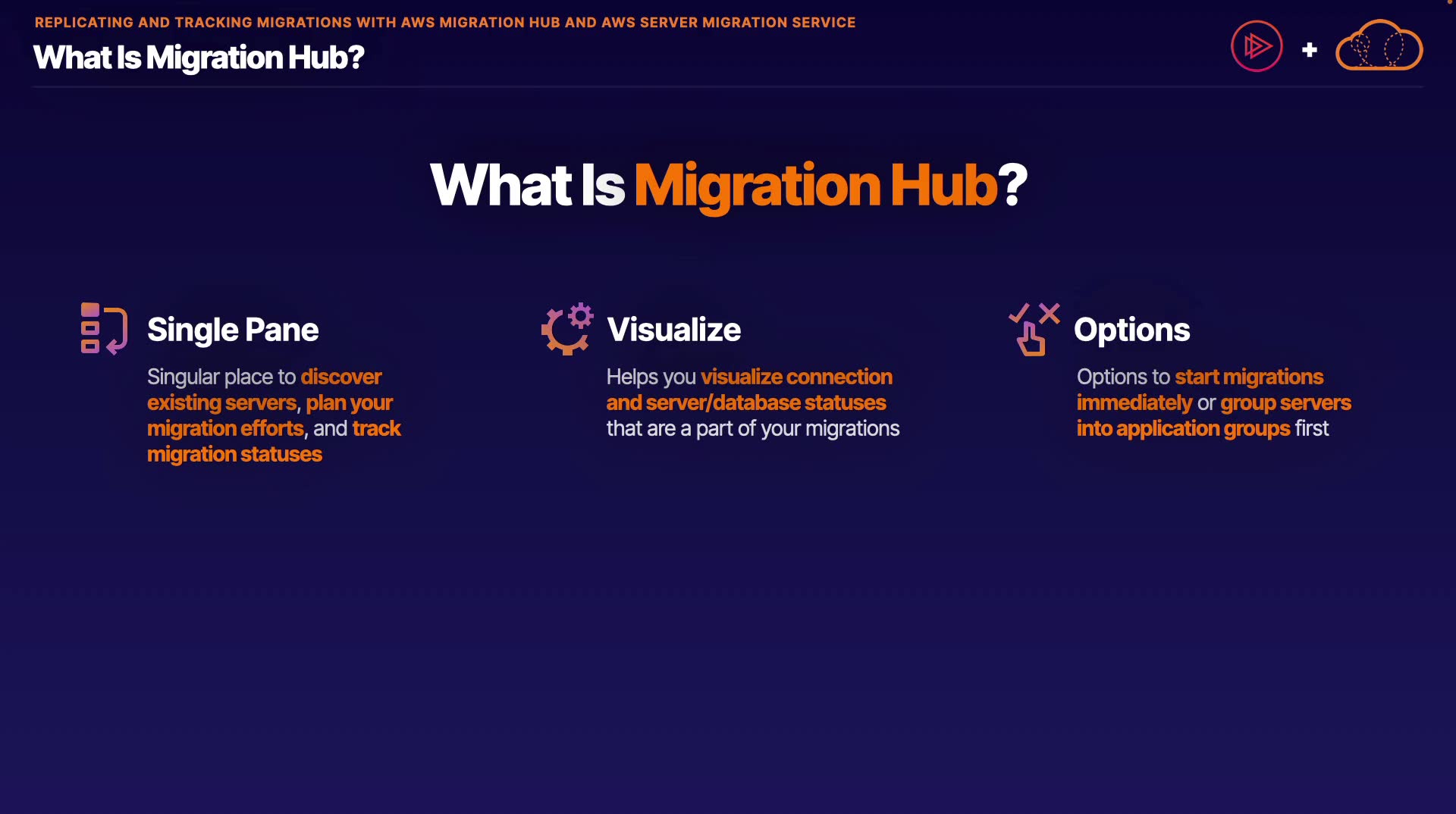This screenshot has height=814, width=1456.
Task: Click the 'Visualize' heading
Action: pos(673,330)
